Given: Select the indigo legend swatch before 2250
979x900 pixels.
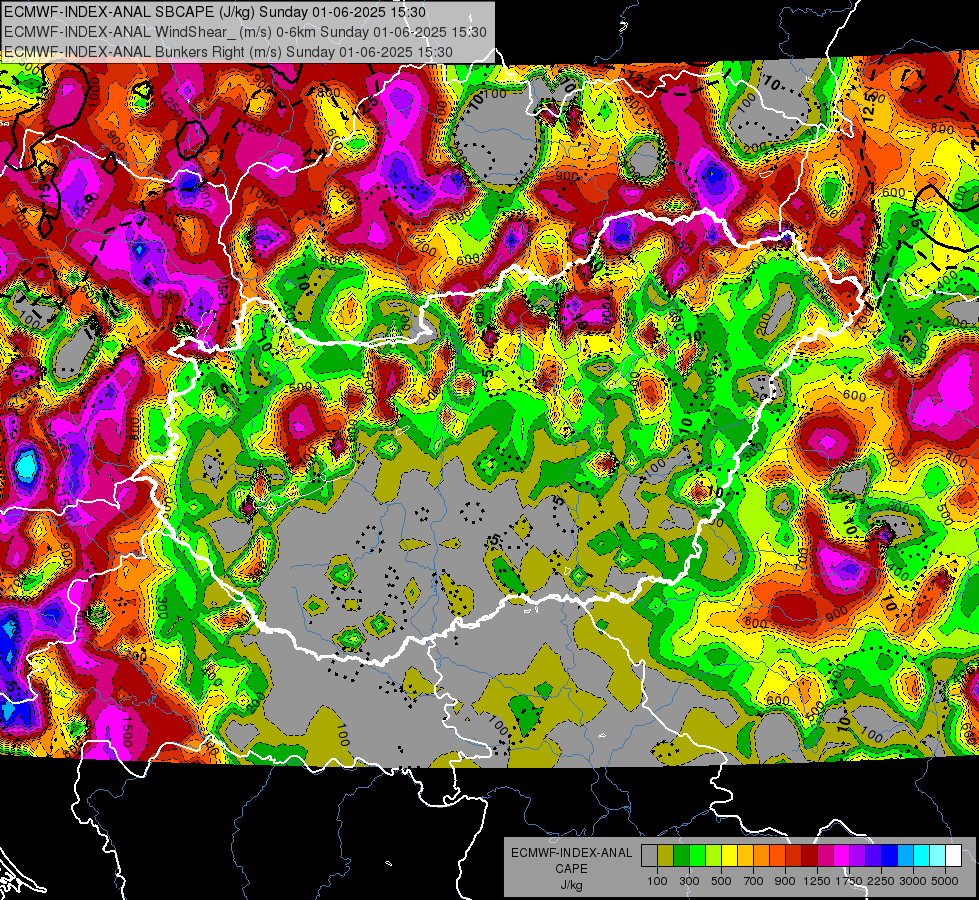Looking at the screenshot, I should tap(873, 856).
